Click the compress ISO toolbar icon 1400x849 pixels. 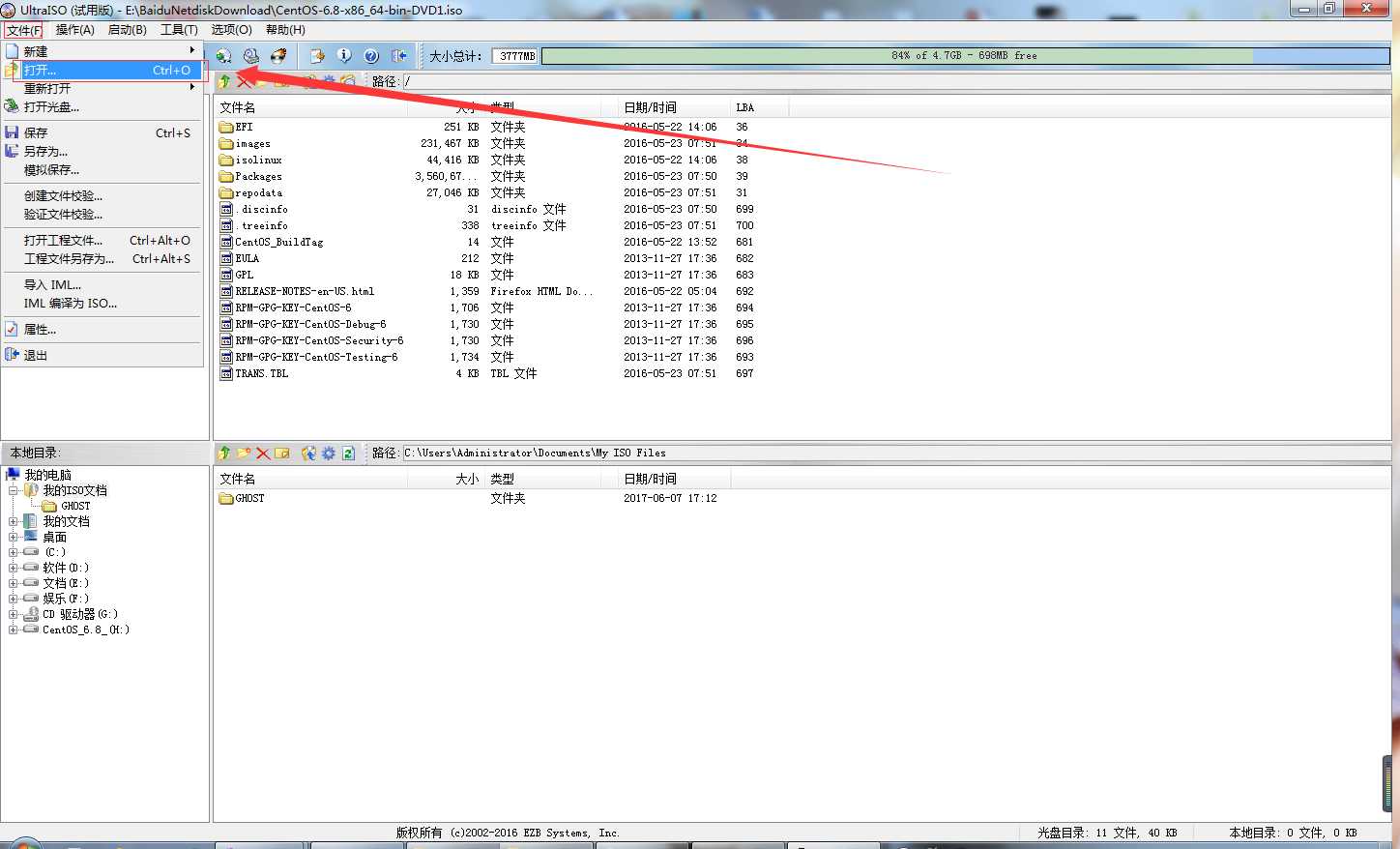tap(317, 56)
